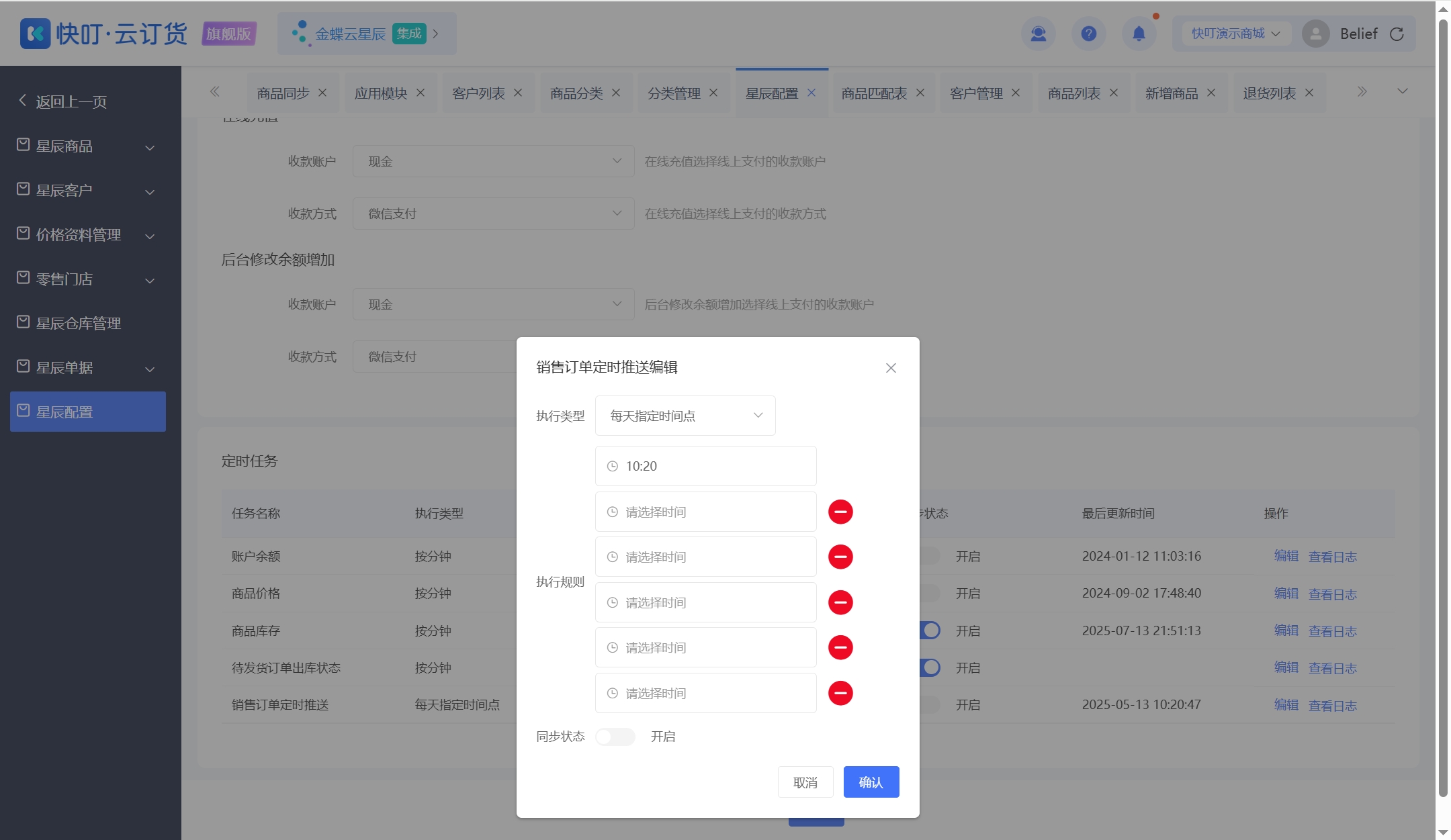The image size is (1451, 840).
Task: Close the 退货列表 tab
Action: 1309,93
